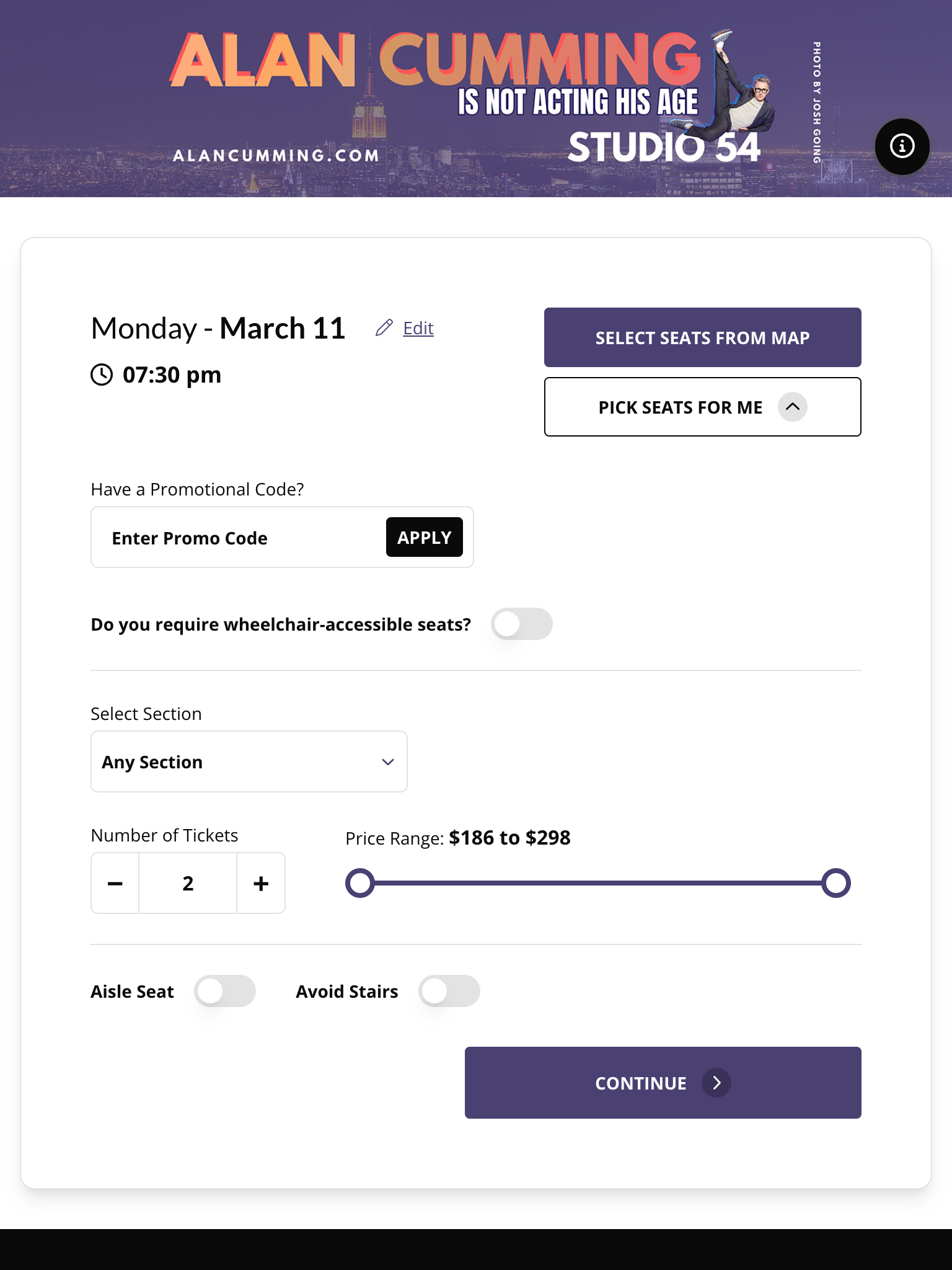This screenshot has width=952, height=1270.
Task: Decrease ticket count with minus icon
Action: coord(115,883)
